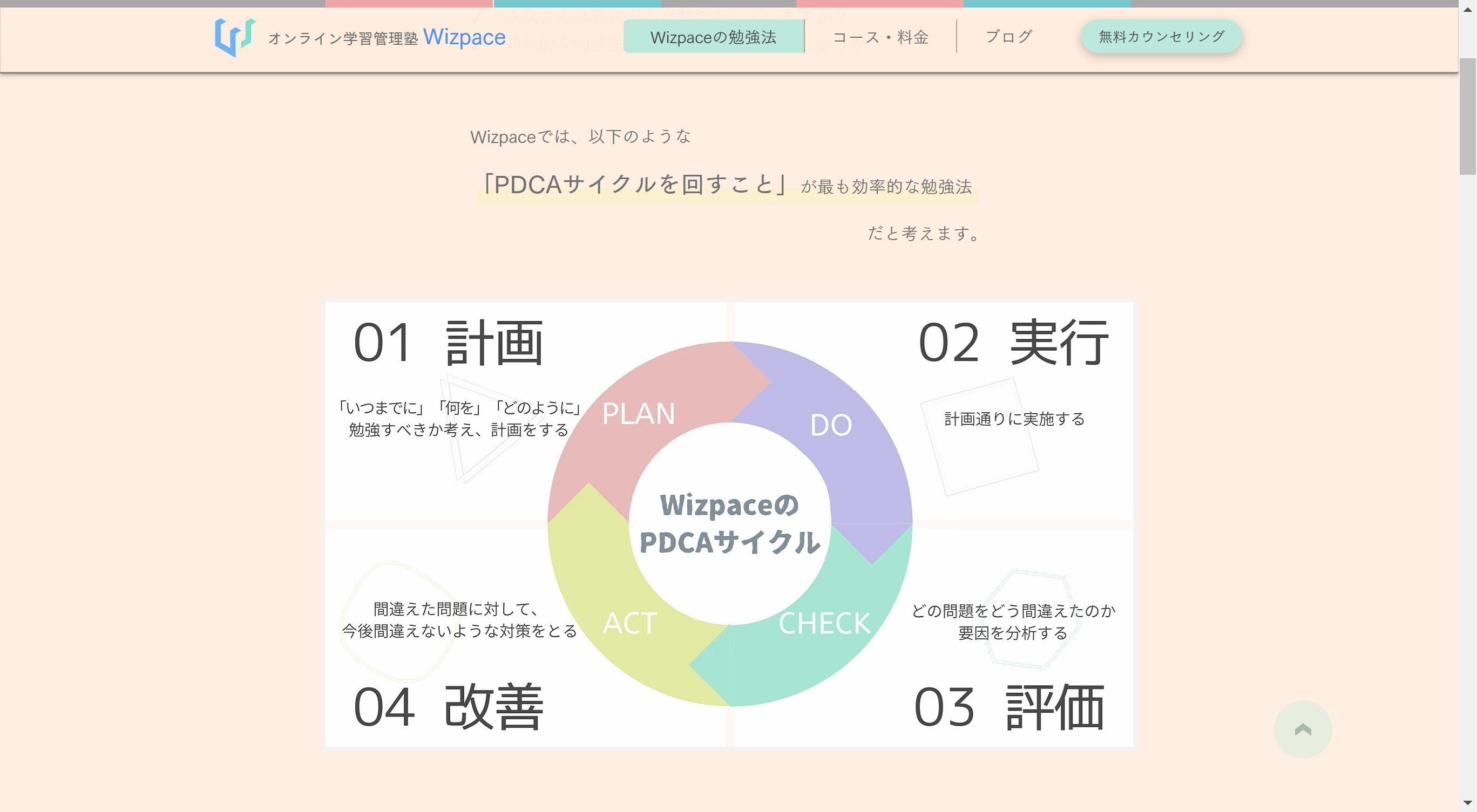
Task: Click the page scrollbar up arrow
Action: [x=1467, y=9]
